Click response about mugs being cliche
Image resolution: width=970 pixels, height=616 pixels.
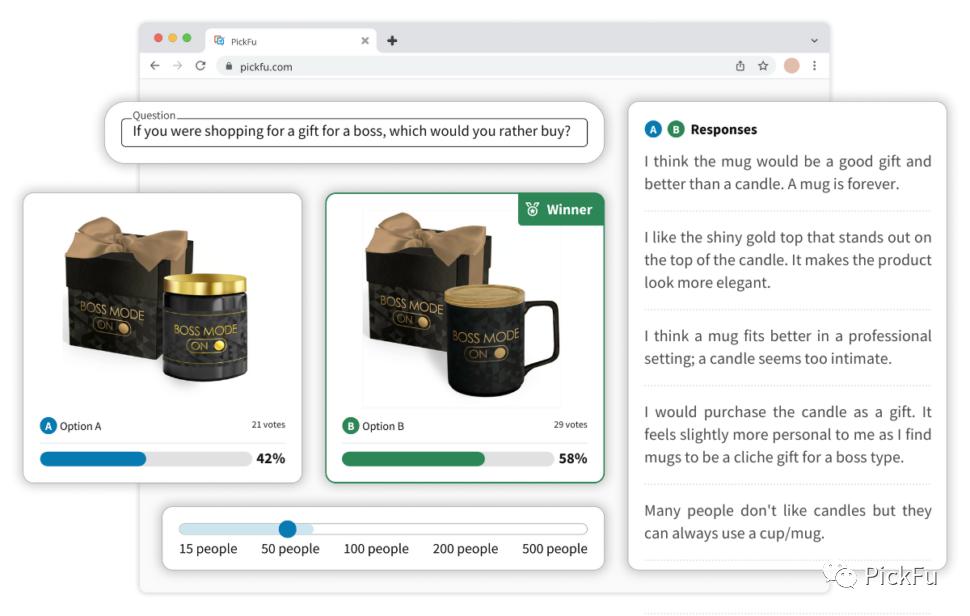coord(788,434)
